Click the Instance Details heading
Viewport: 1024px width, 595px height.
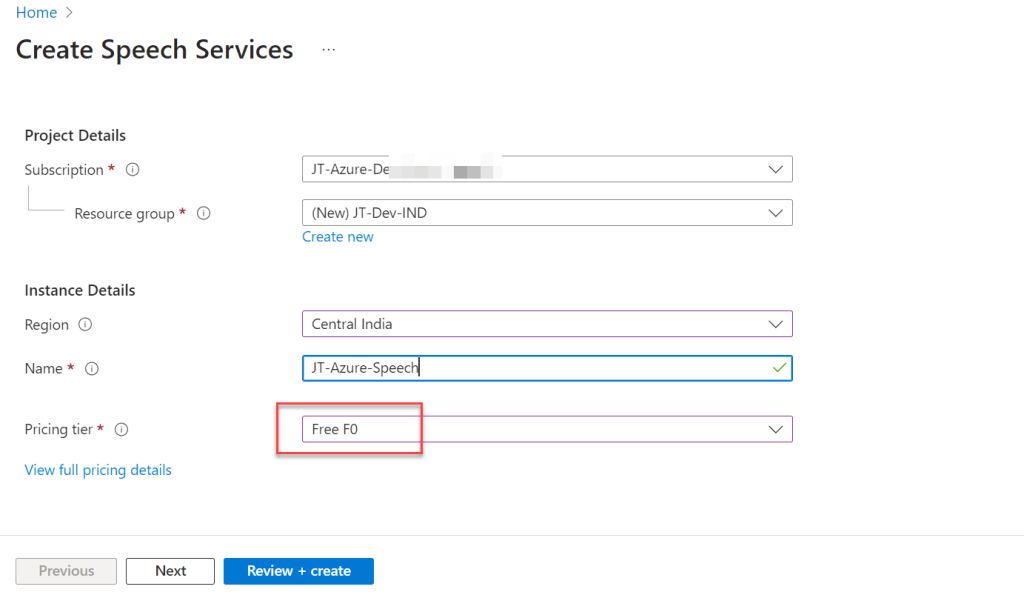[80, 291]
